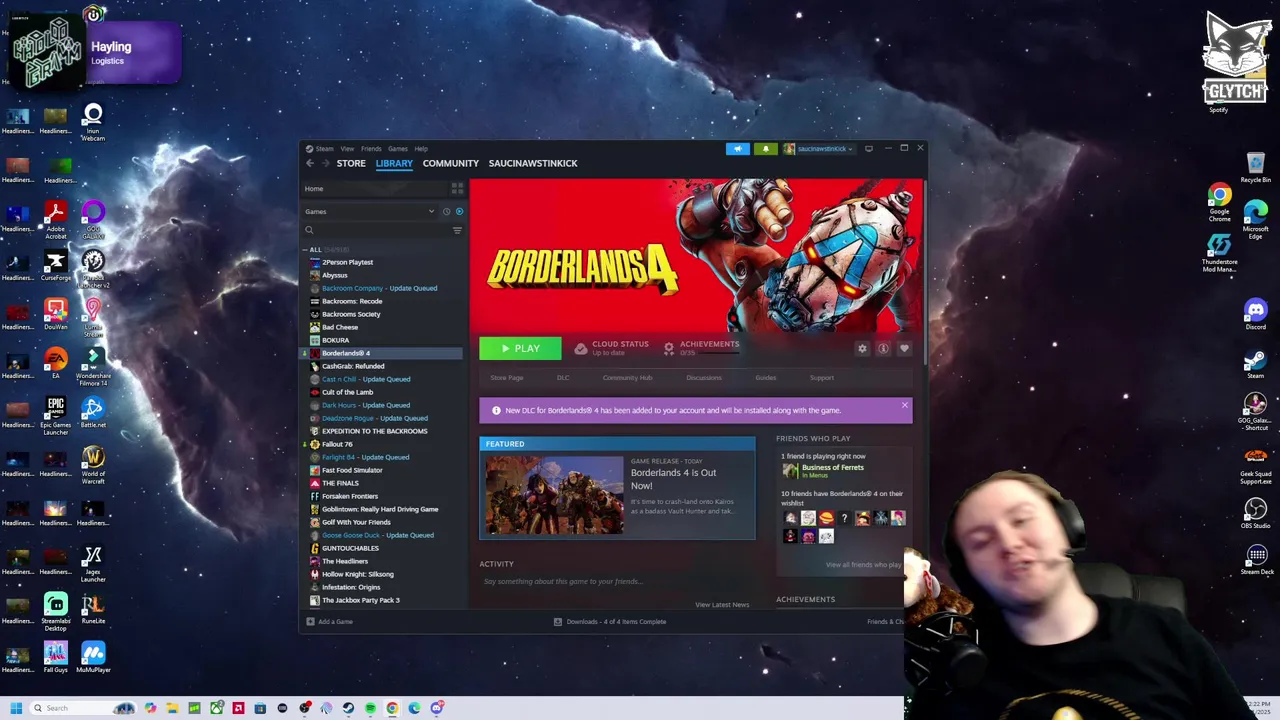Image resolution: width=1280 pixels, height=720 pixels.
Task: Open advanced filters icon beside library search
Action: pyautogui.click(x=457, y=230)
